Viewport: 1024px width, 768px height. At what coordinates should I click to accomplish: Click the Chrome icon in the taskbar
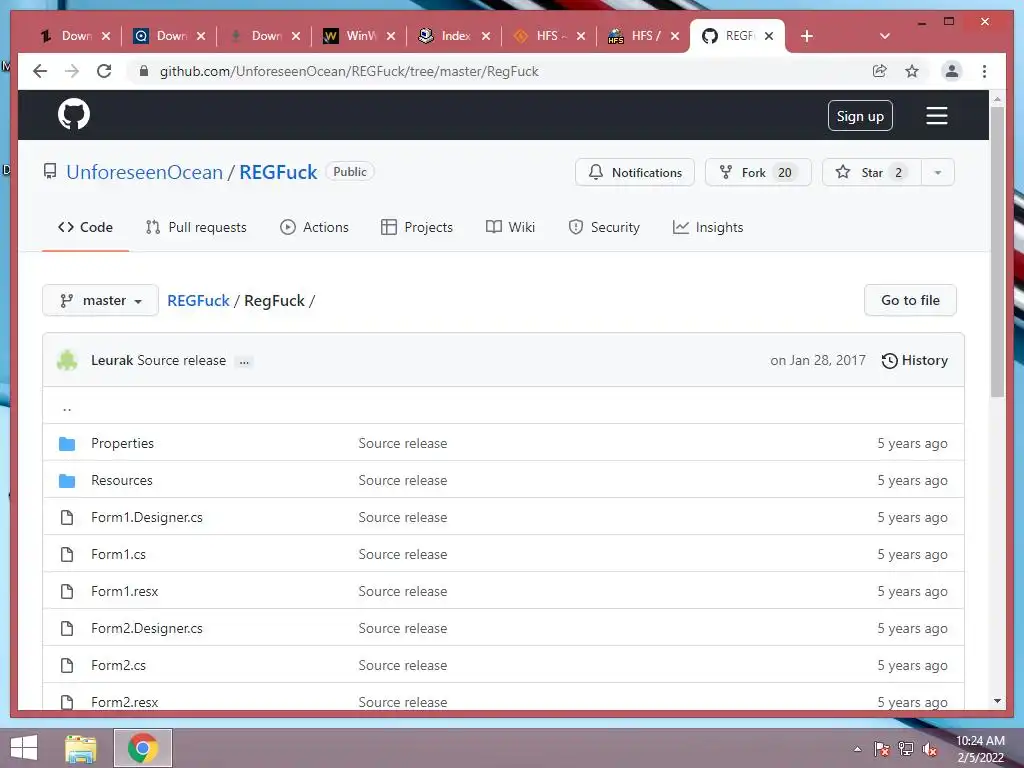(143, 748)
